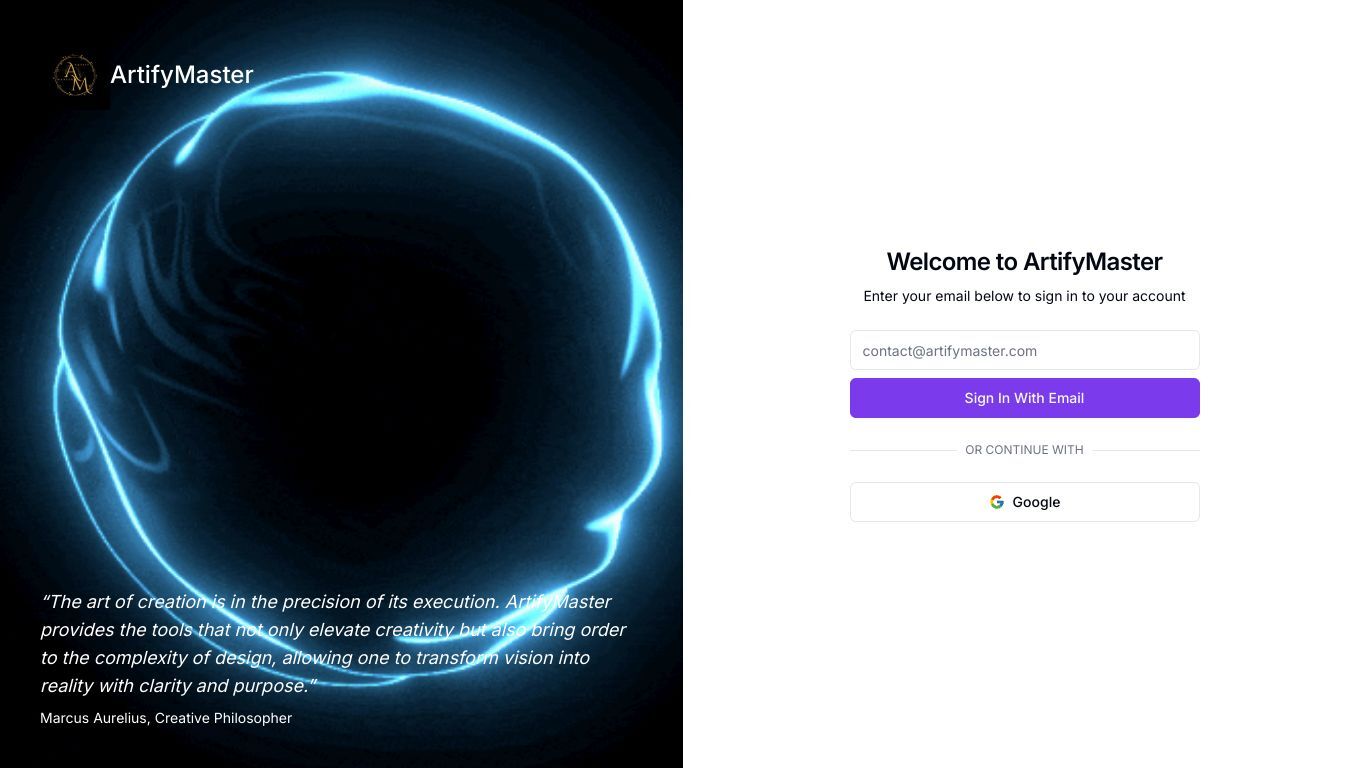The height and width of the screenshot is (768, 1366).
Task: Select the quote's first line about art of creation
Action: 326,602
